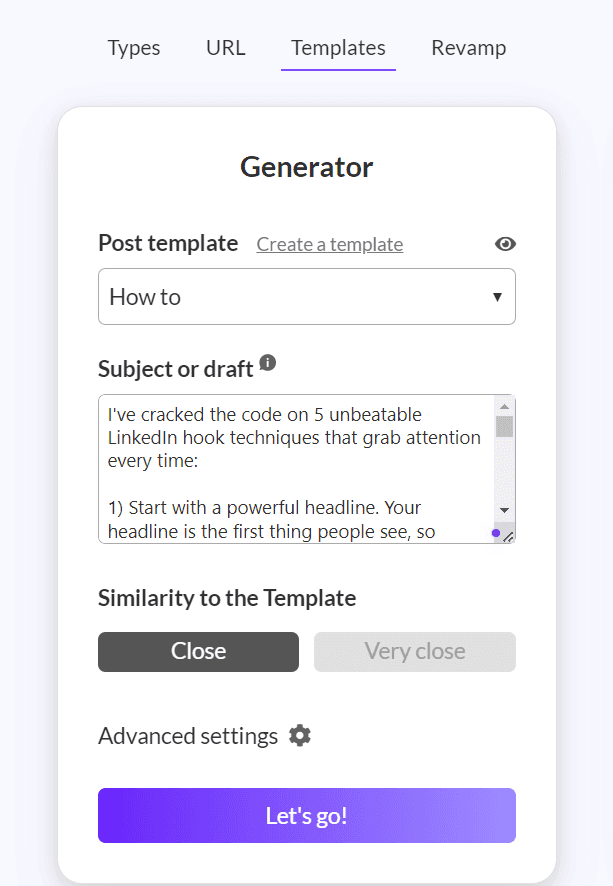Select the Templates tab
The image size is (613, 886).
pos(338,48)
